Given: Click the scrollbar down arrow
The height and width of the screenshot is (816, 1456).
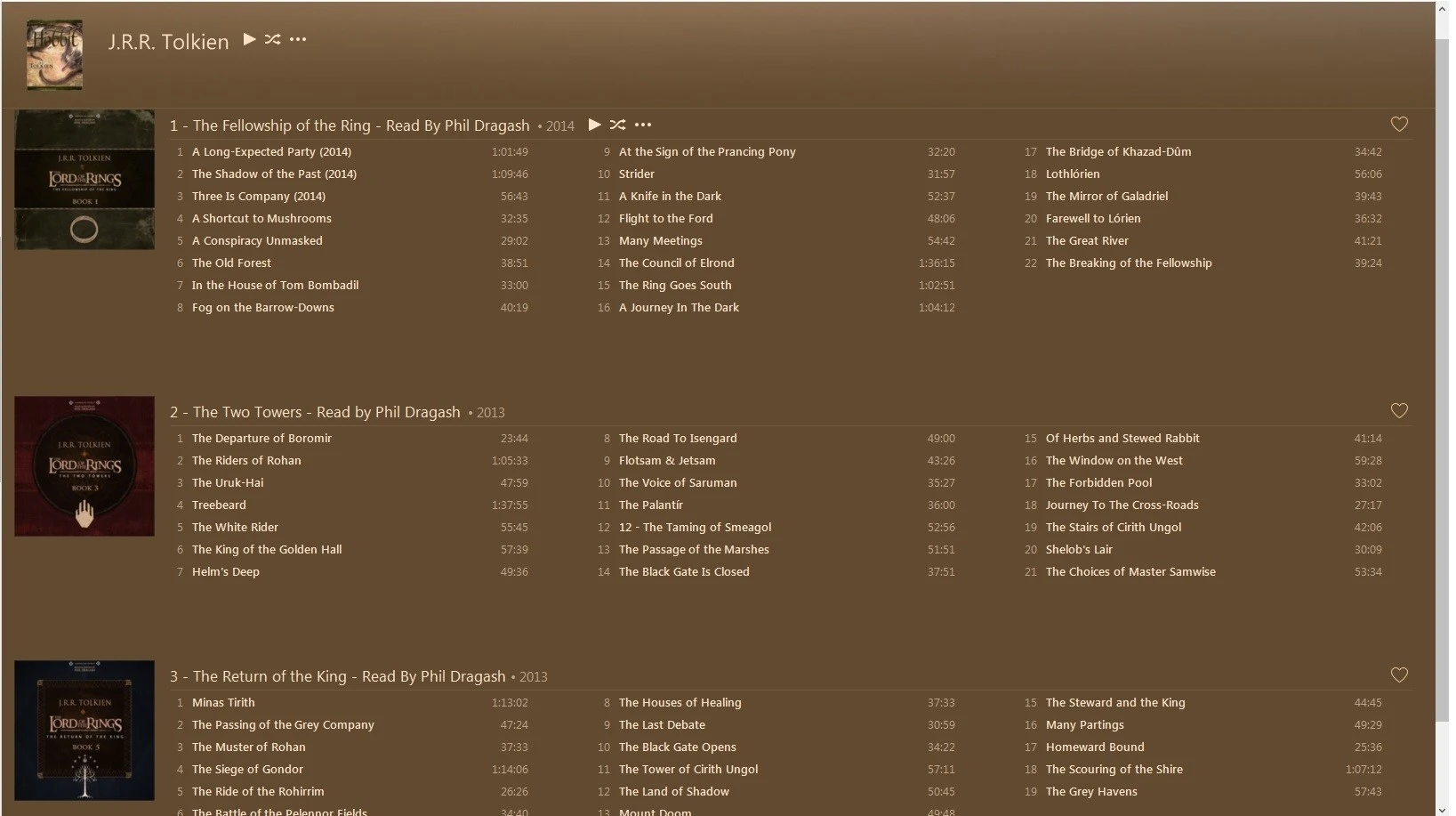Looking at the screenshot, I should click(x=1443, y=809).
